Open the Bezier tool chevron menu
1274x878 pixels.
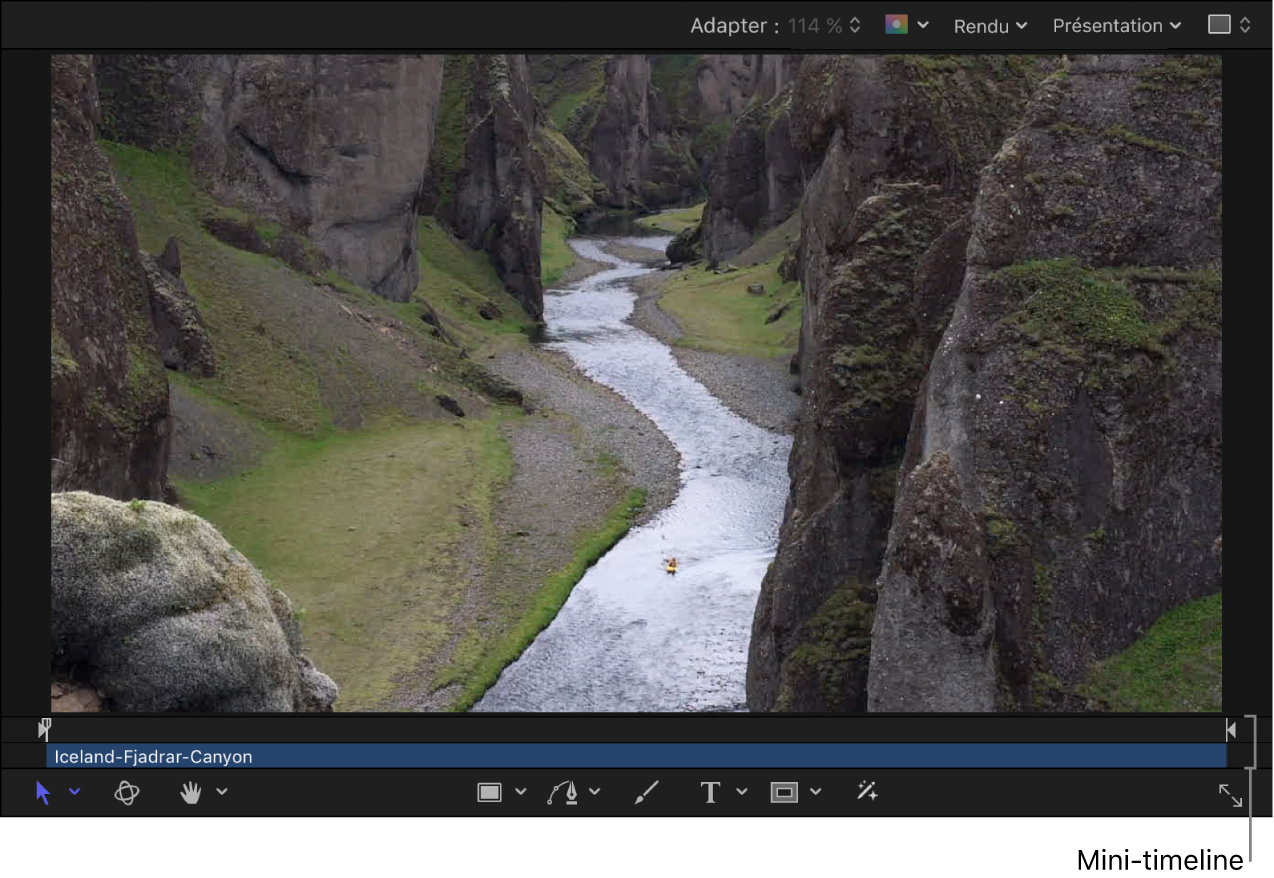(595, 792)
